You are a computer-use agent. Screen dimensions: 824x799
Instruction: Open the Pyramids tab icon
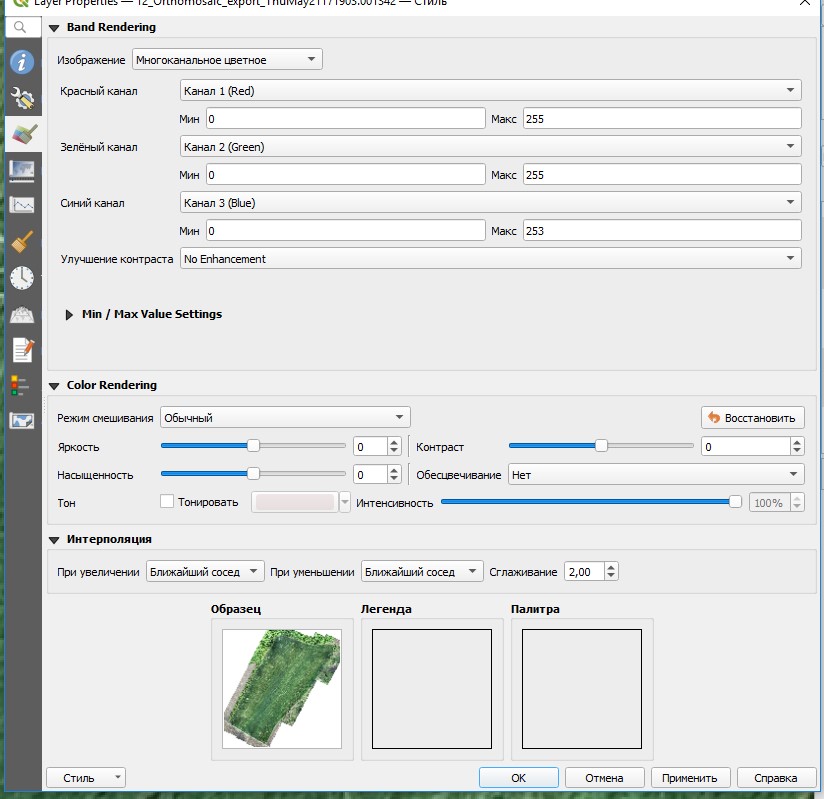pyautogui.click(x=21, y=314)
